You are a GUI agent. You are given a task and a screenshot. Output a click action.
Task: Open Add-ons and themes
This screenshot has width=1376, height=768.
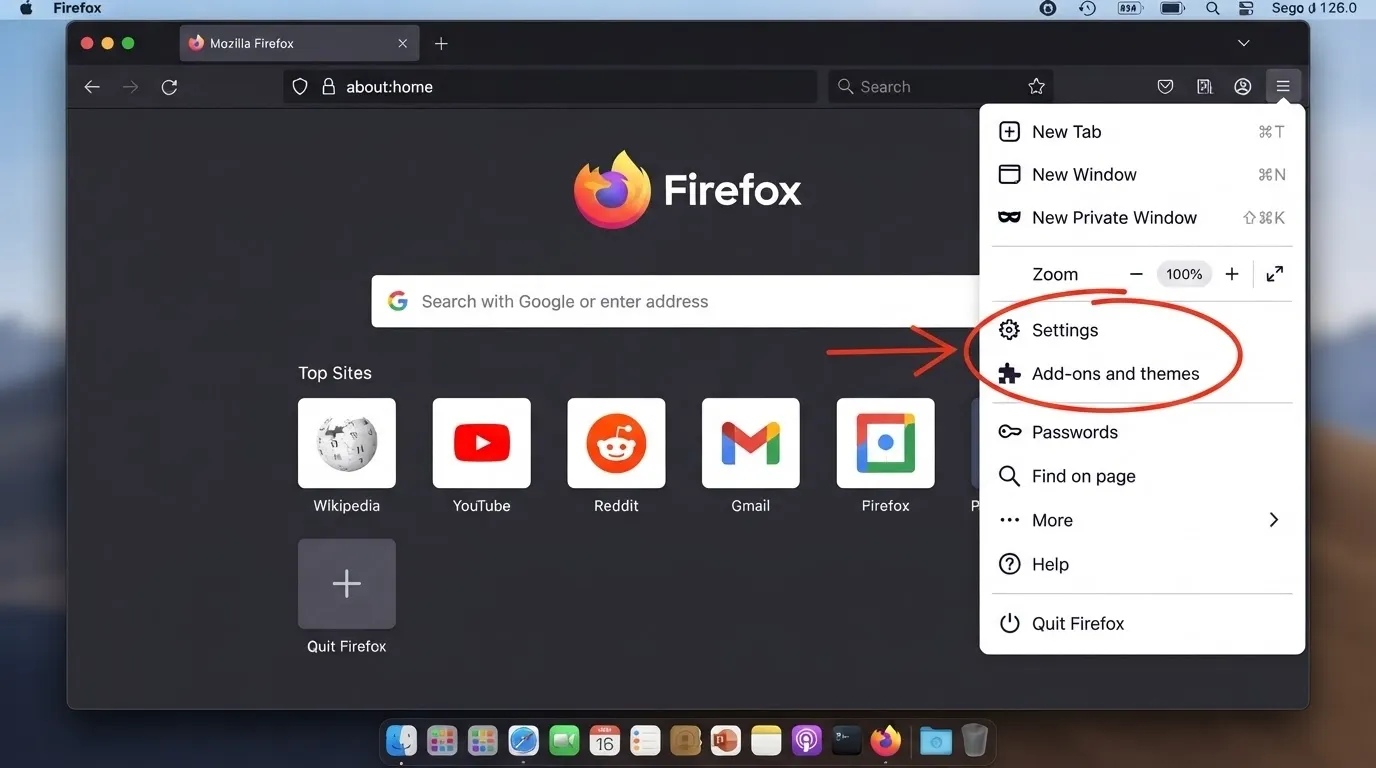1142,374
